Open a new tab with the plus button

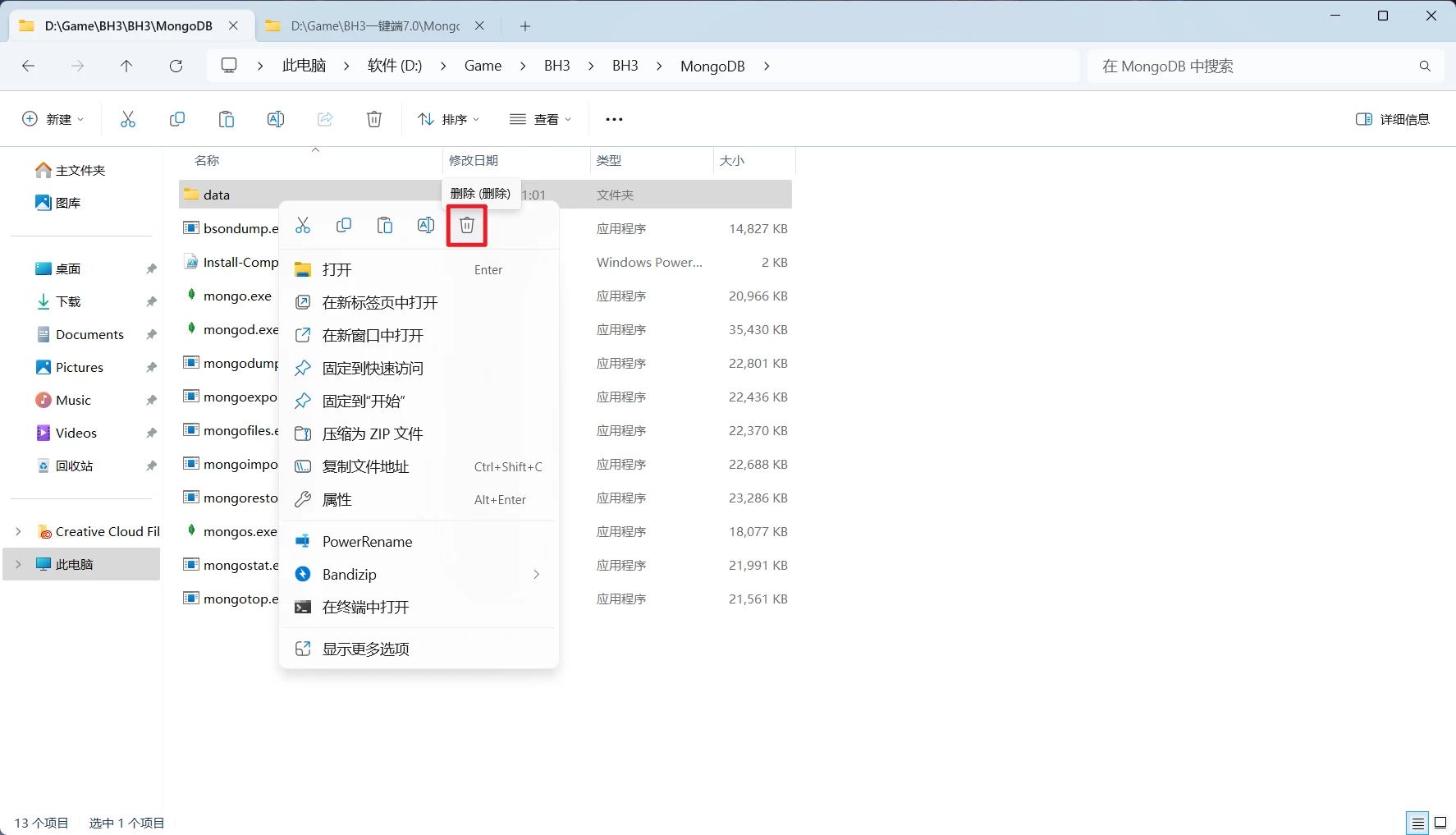click(x=524, y=25)
